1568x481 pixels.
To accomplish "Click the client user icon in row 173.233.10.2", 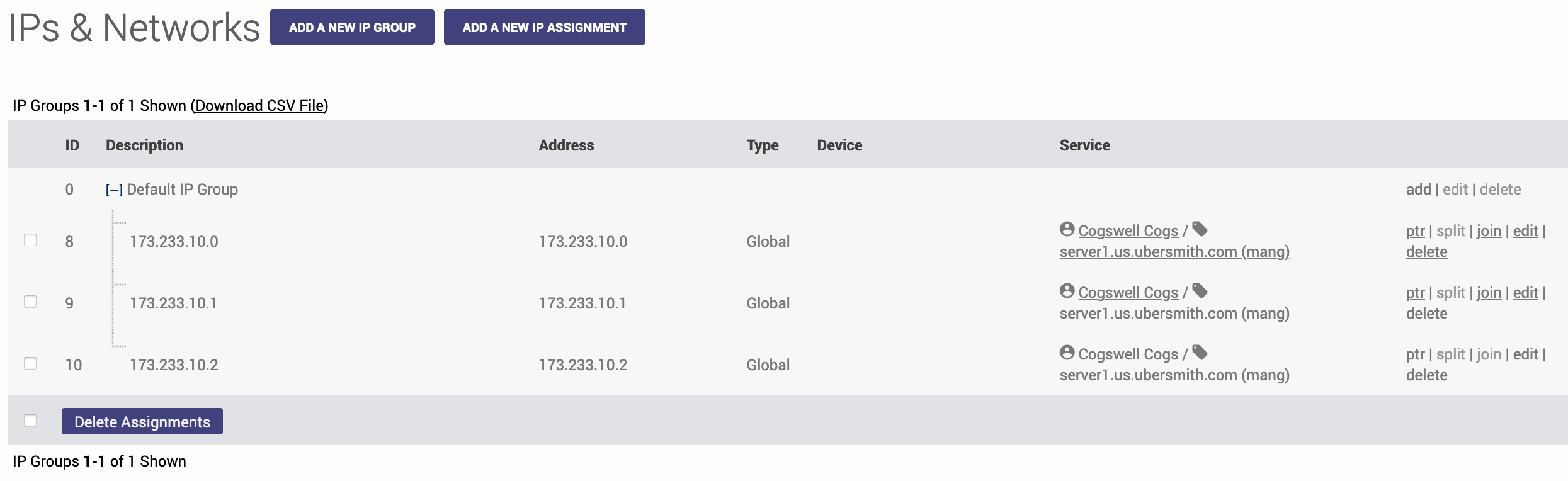I will (x=1067, y=353).
